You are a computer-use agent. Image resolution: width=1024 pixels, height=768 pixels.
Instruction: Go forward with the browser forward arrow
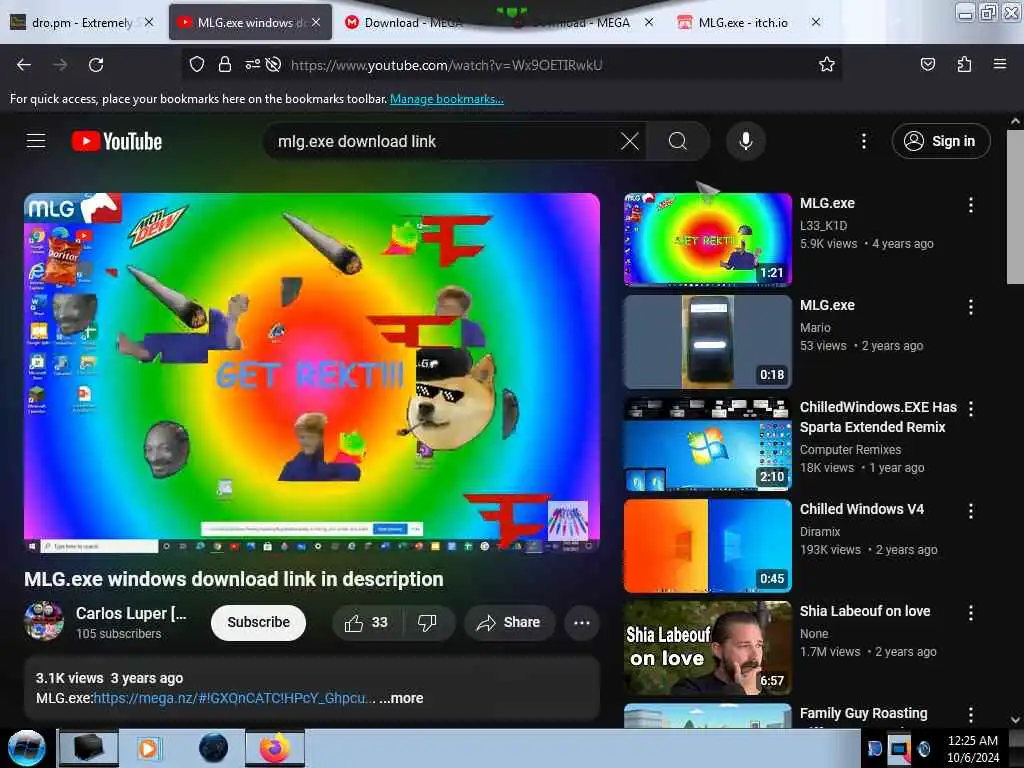(60, 65)
